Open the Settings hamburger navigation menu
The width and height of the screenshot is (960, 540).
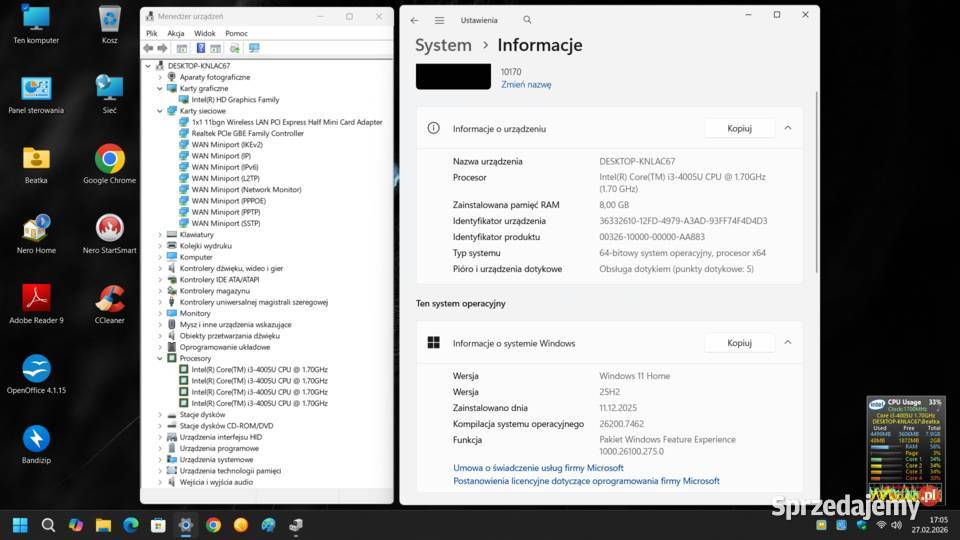pos(439,20)
